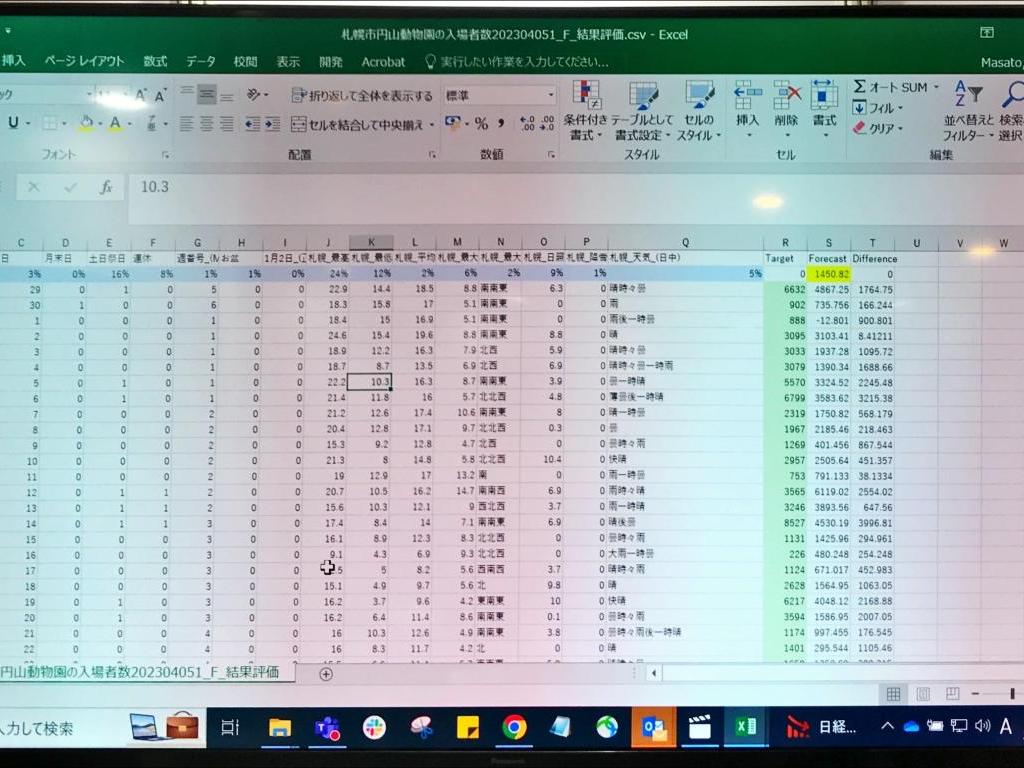Toggle underline formatting

tap(13, 123)
